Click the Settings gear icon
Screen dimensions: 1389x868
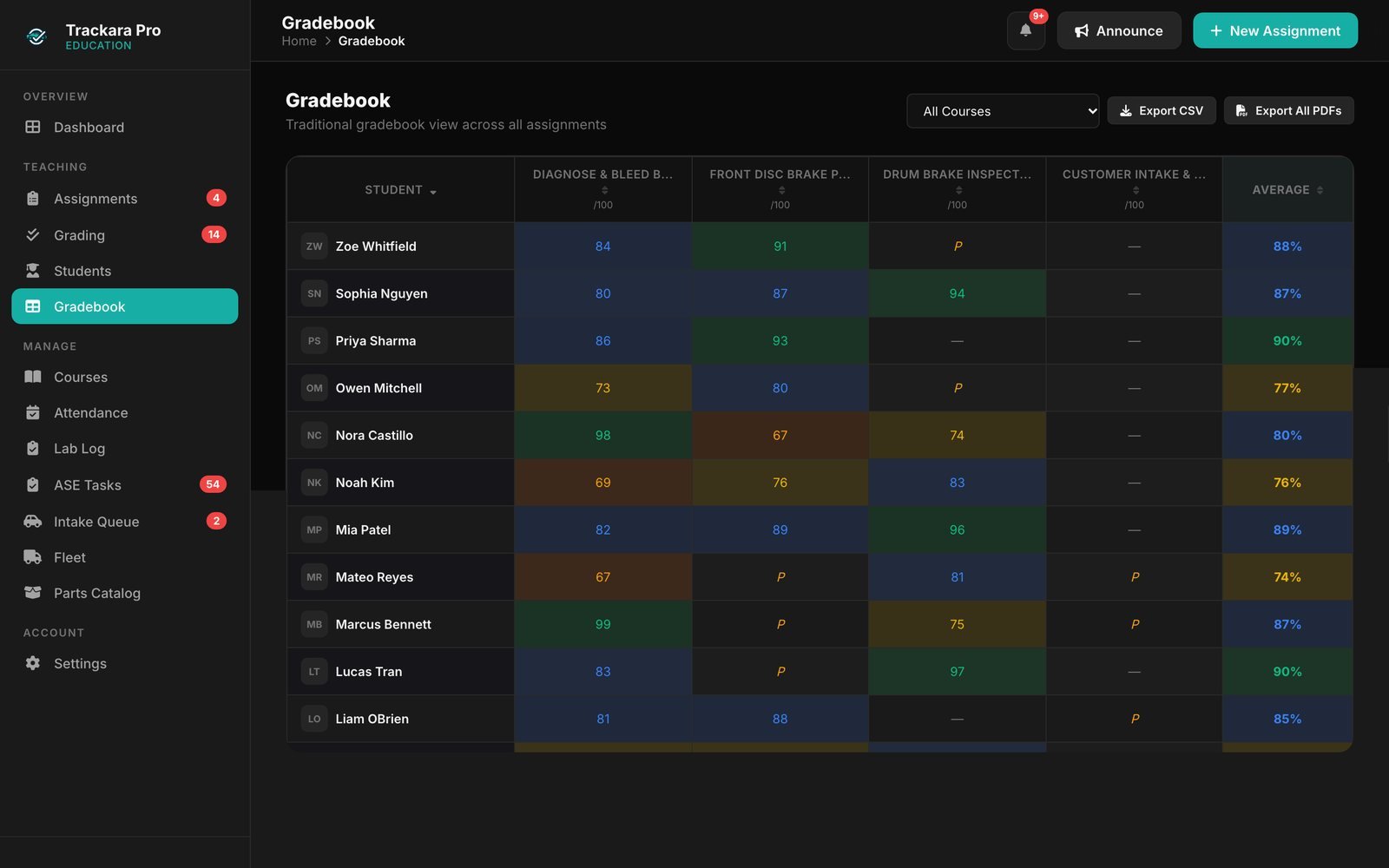(33, 663)
